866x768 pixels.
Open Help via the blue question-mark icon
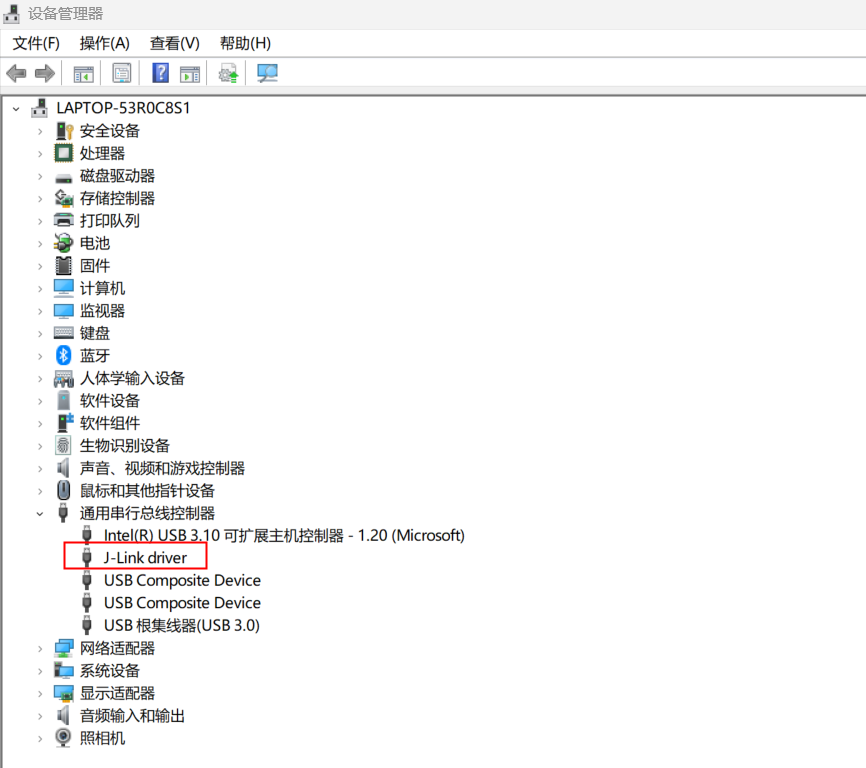coord(160,73)
